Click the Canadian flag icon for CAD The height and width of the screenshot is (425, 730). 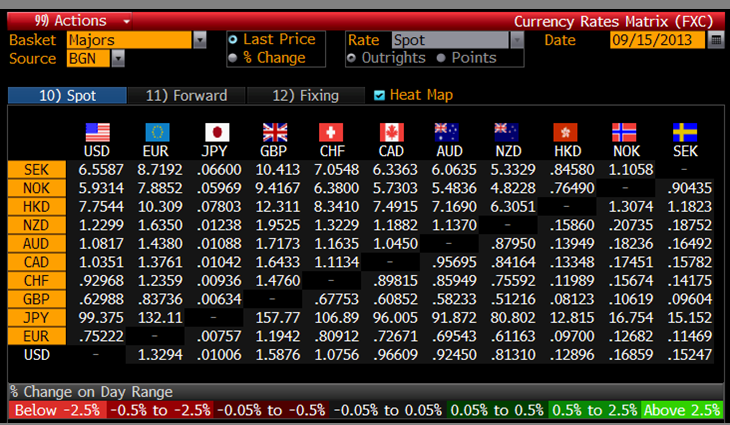[391, 133]
